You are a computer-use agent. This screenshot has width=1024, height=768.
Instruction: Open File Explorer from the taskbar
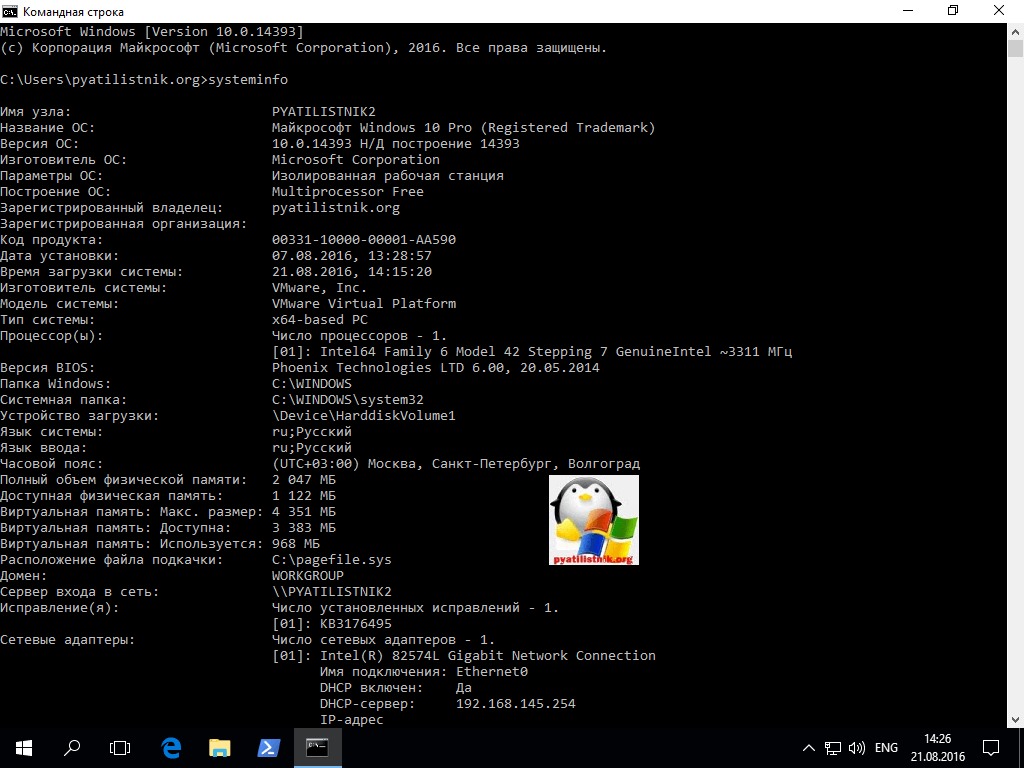[x=220, y=747]
